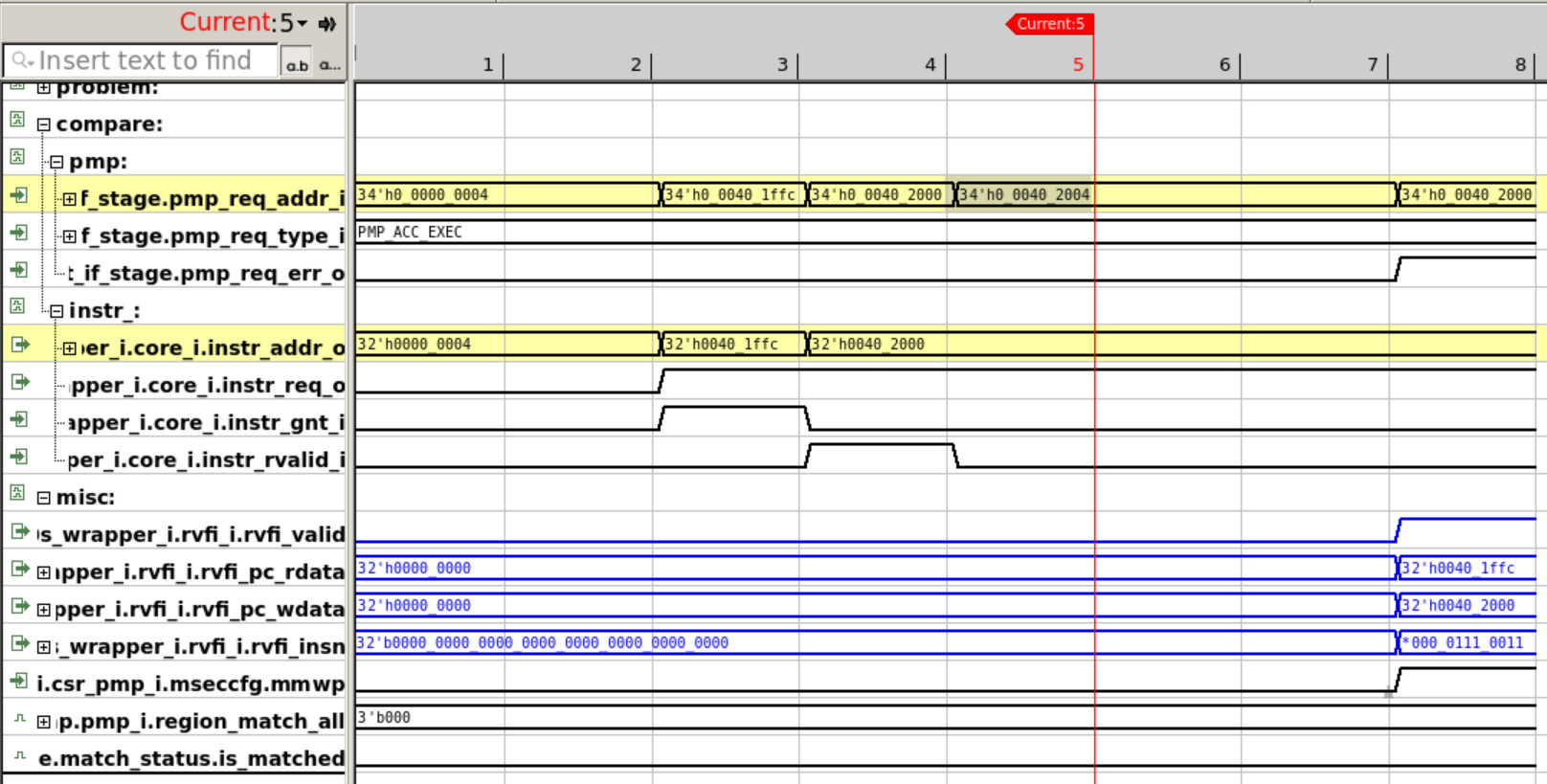Click output icon of instr_addr_o row

[19, 345]
